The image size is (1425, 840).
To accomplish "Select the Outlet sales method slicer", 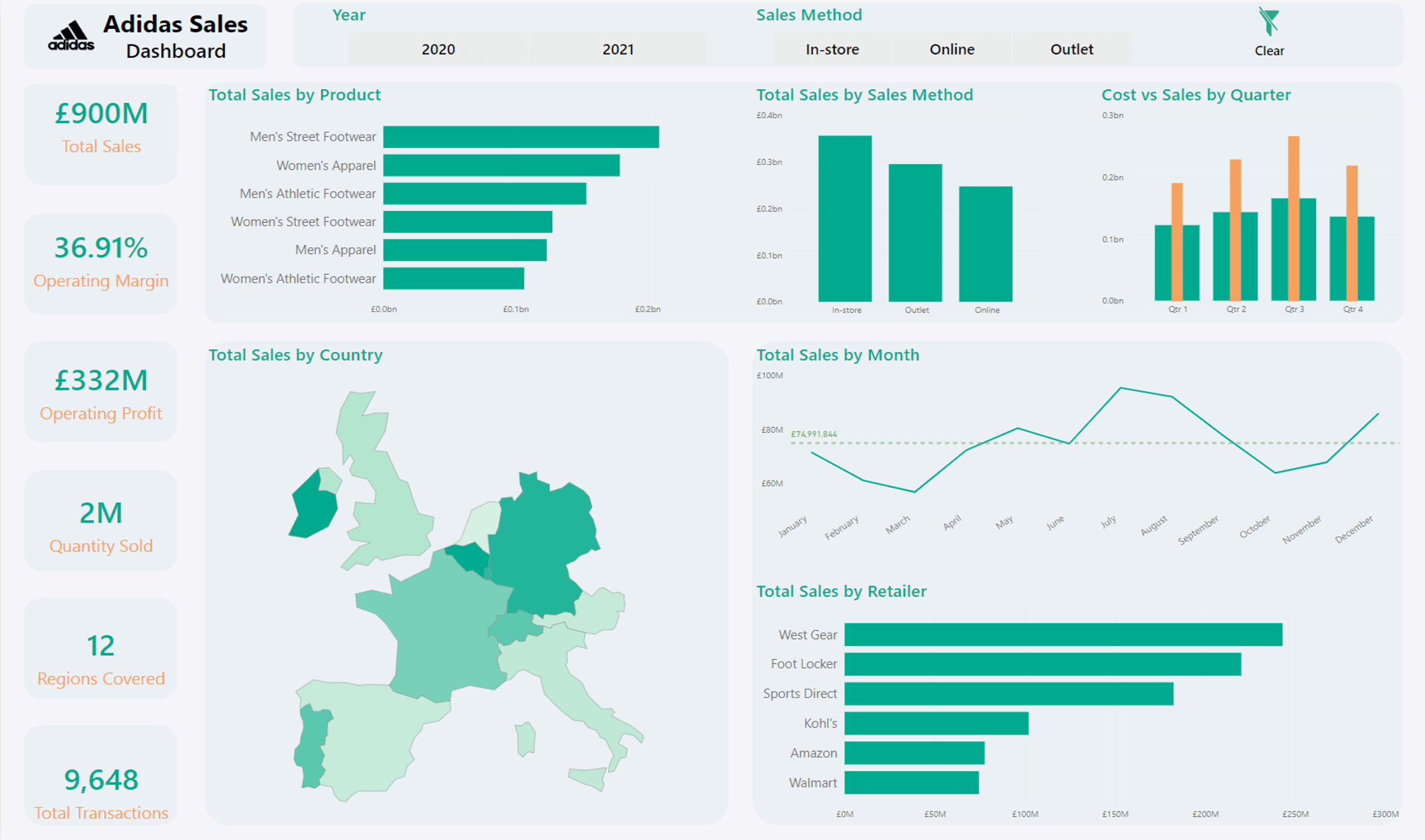I will [1071, 49].
